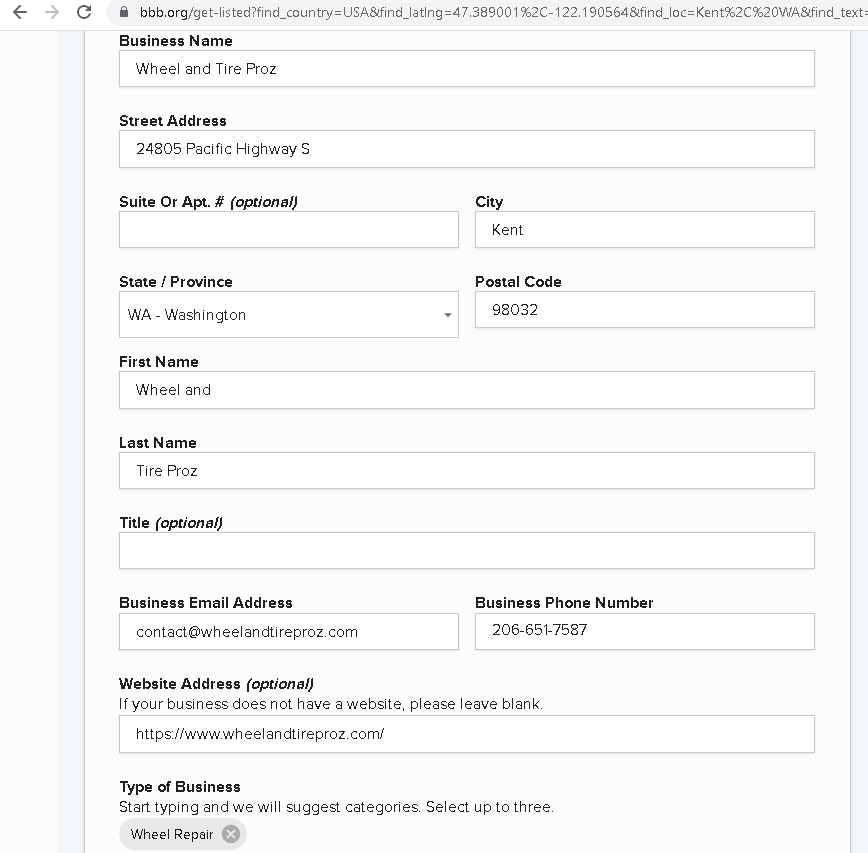The width and height of the screenshot is (868, 853).
Task: Go back to the previous page
Action: click(x=20, y=12)
